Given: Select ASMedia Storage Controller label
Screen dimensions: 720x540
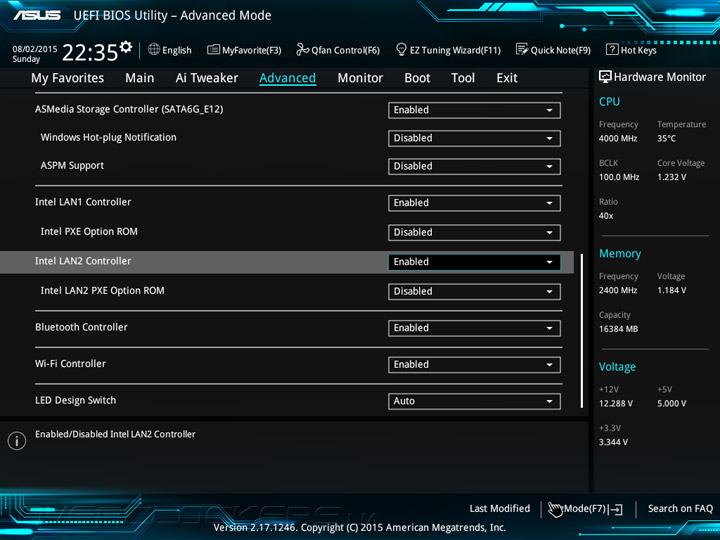Looking at the screenshot, I should tap(129, 109).
